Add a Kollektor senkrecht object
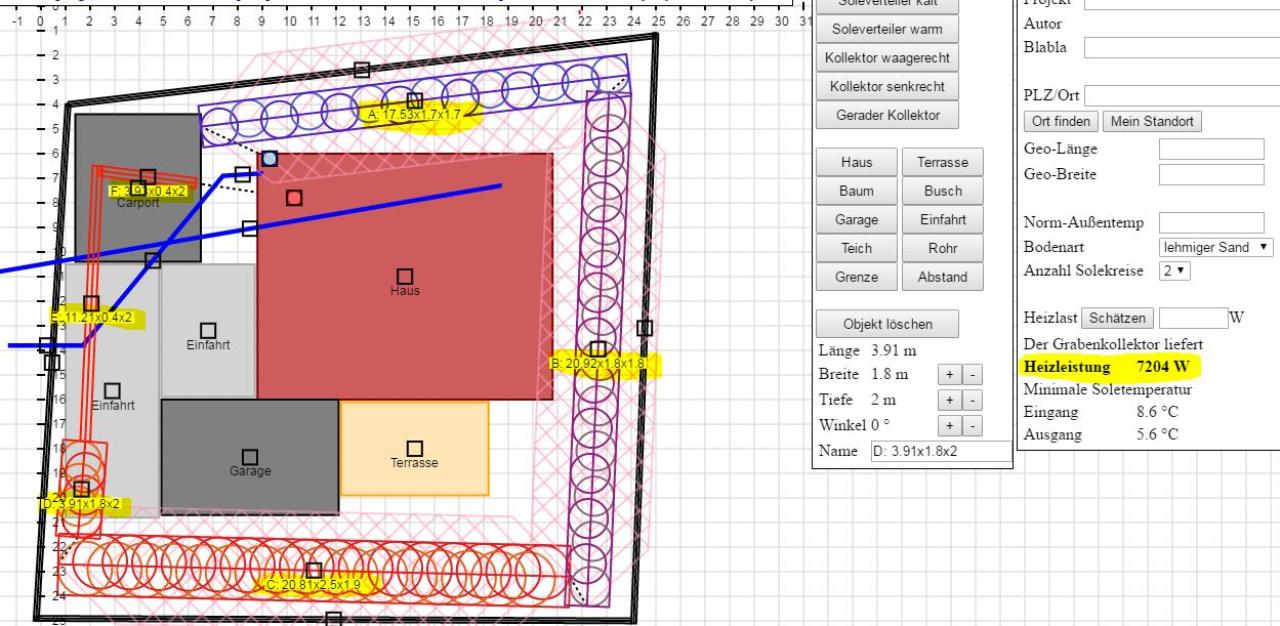1280x626 pixels. point(887,86)
